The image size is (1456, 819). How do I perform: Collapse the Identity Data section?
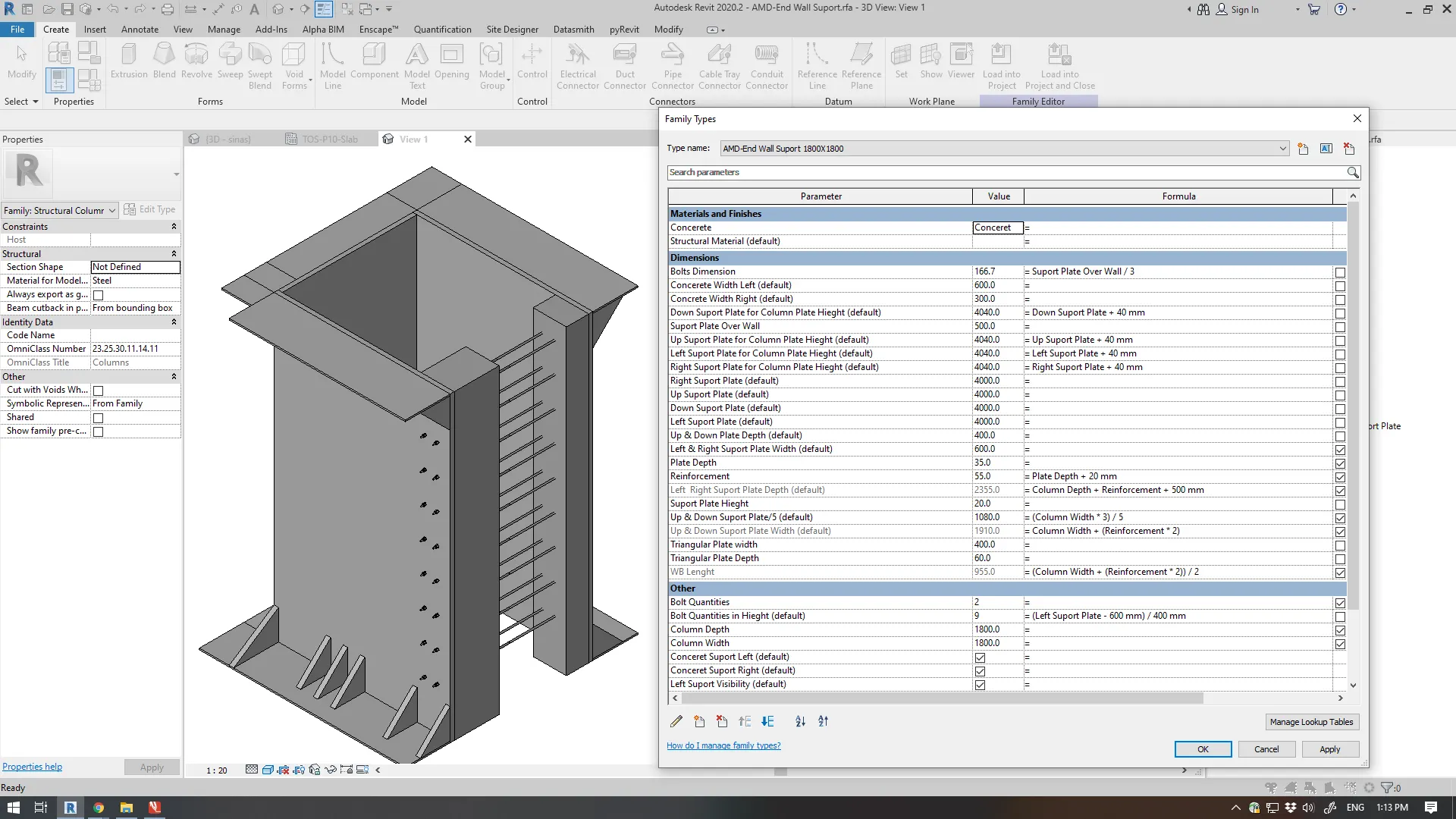174,322
